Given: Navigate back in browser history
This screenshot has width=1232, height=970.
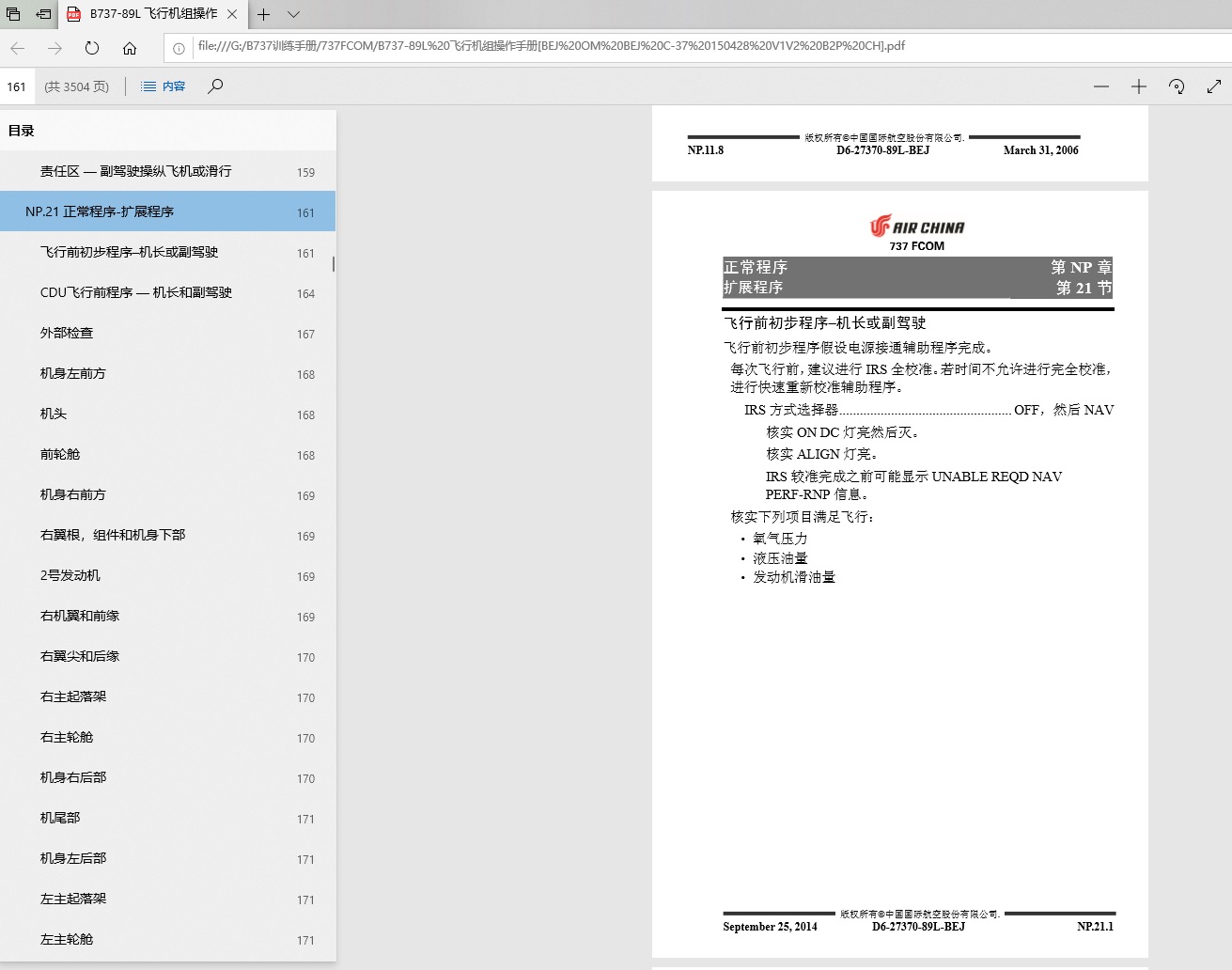Looking at the screenshot, I should (17, 48).
